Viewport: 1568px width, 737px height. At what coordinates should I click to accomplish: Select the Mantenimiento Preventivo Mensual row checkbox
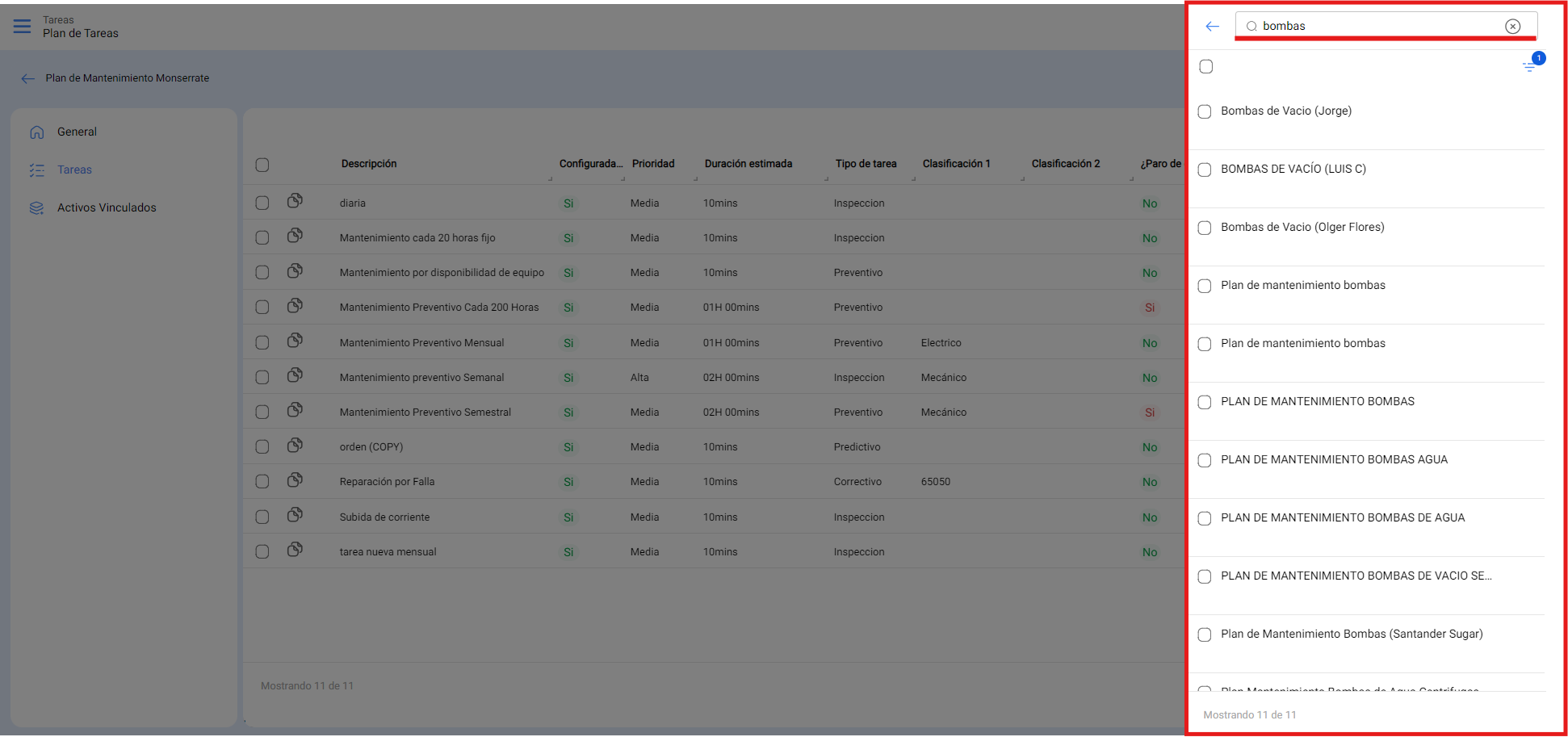click(x=262, y=342)
